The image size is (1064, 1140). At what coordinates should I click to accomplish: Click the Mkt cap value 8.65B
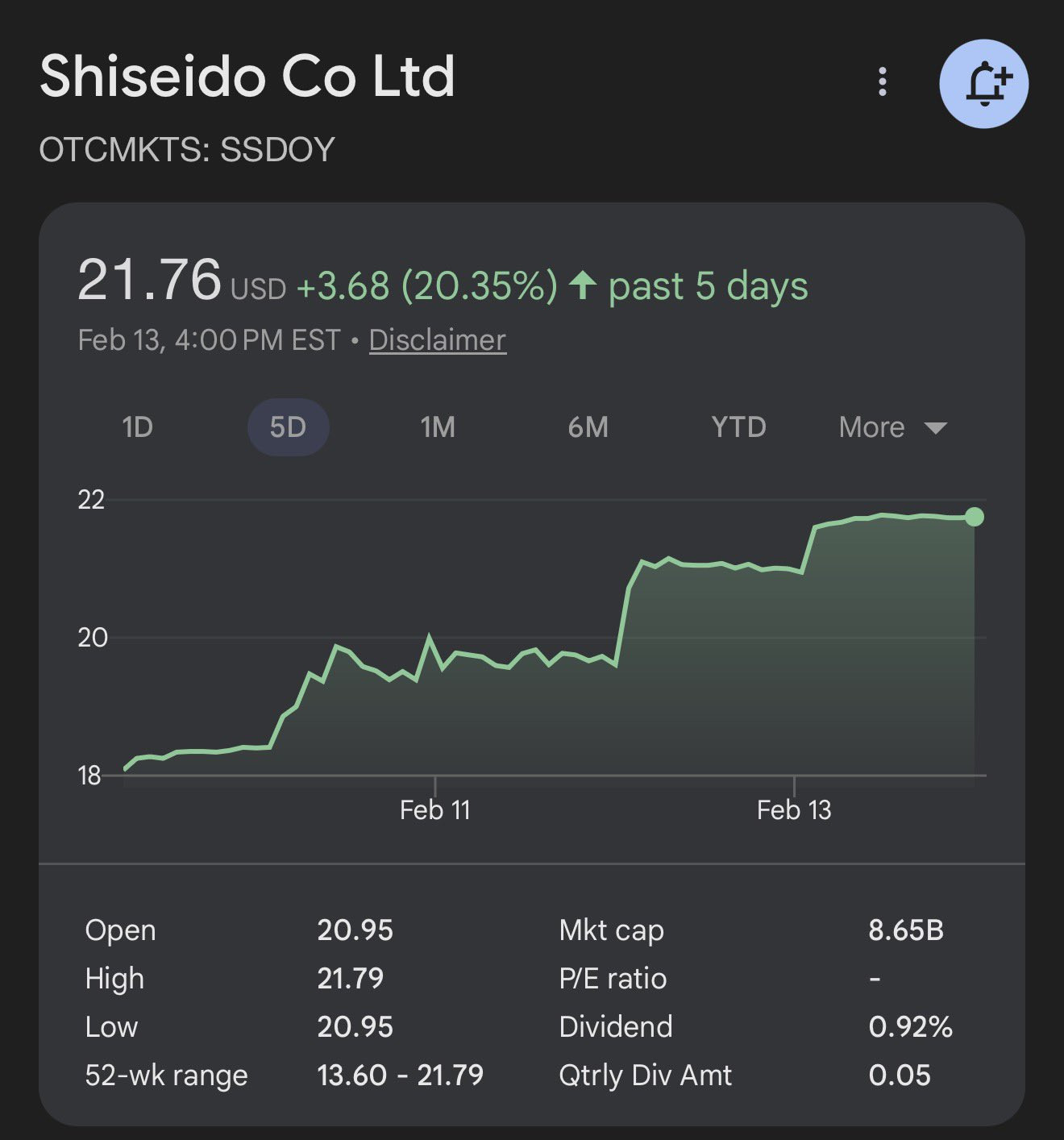(x=905, y=930)
